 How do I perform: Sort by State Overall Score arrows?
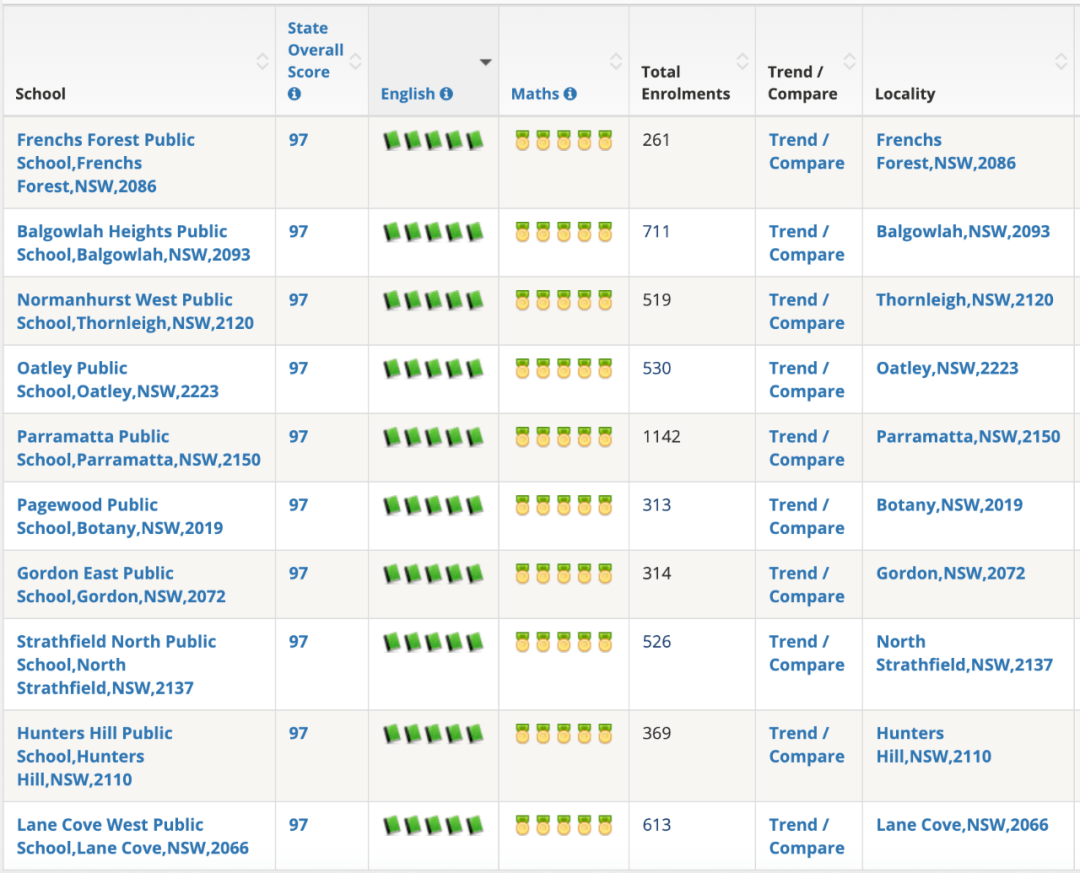355,61
